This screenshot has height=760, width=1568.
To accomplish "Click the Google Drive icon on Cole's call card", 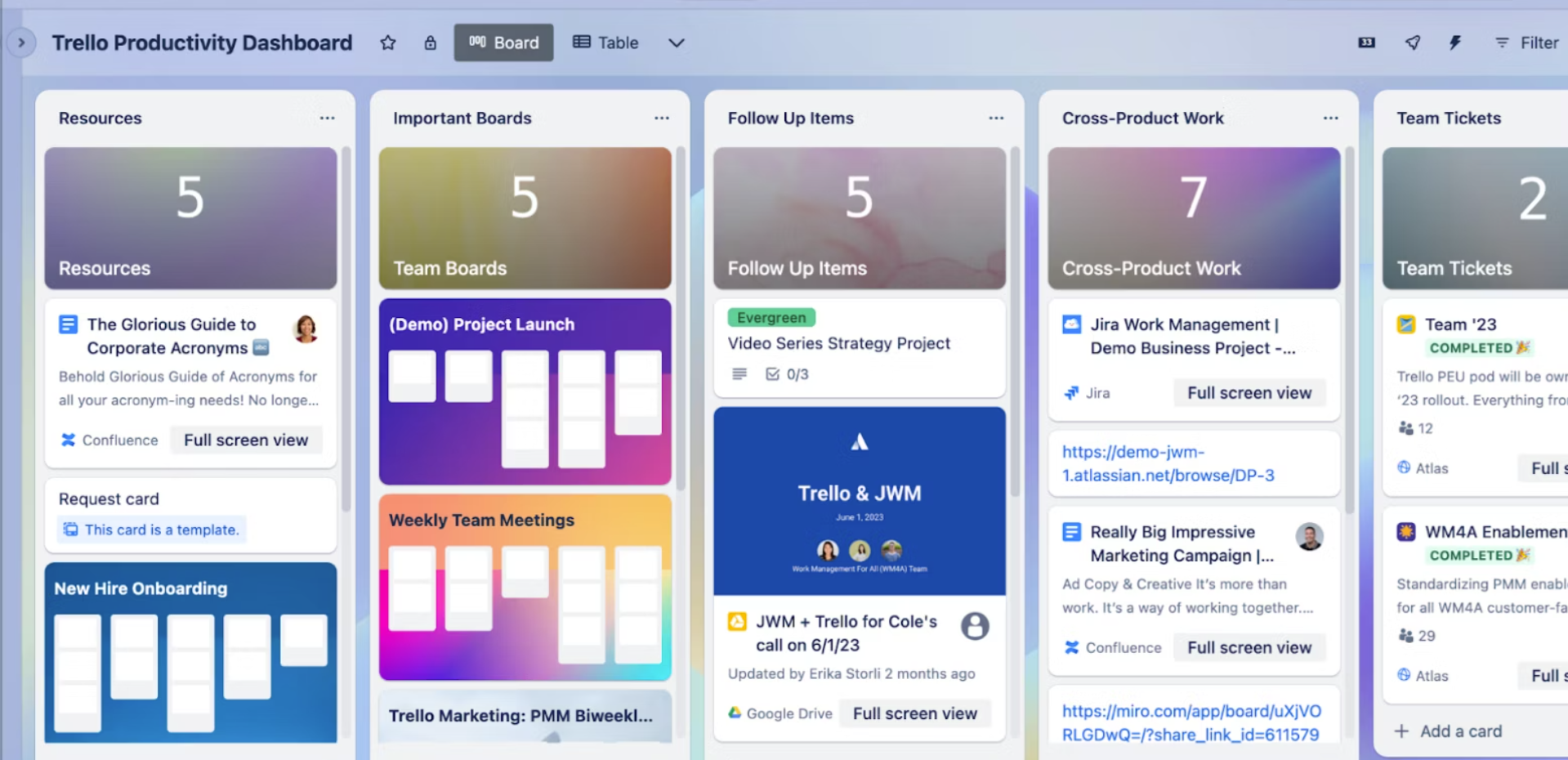I will tap(736, 713).
